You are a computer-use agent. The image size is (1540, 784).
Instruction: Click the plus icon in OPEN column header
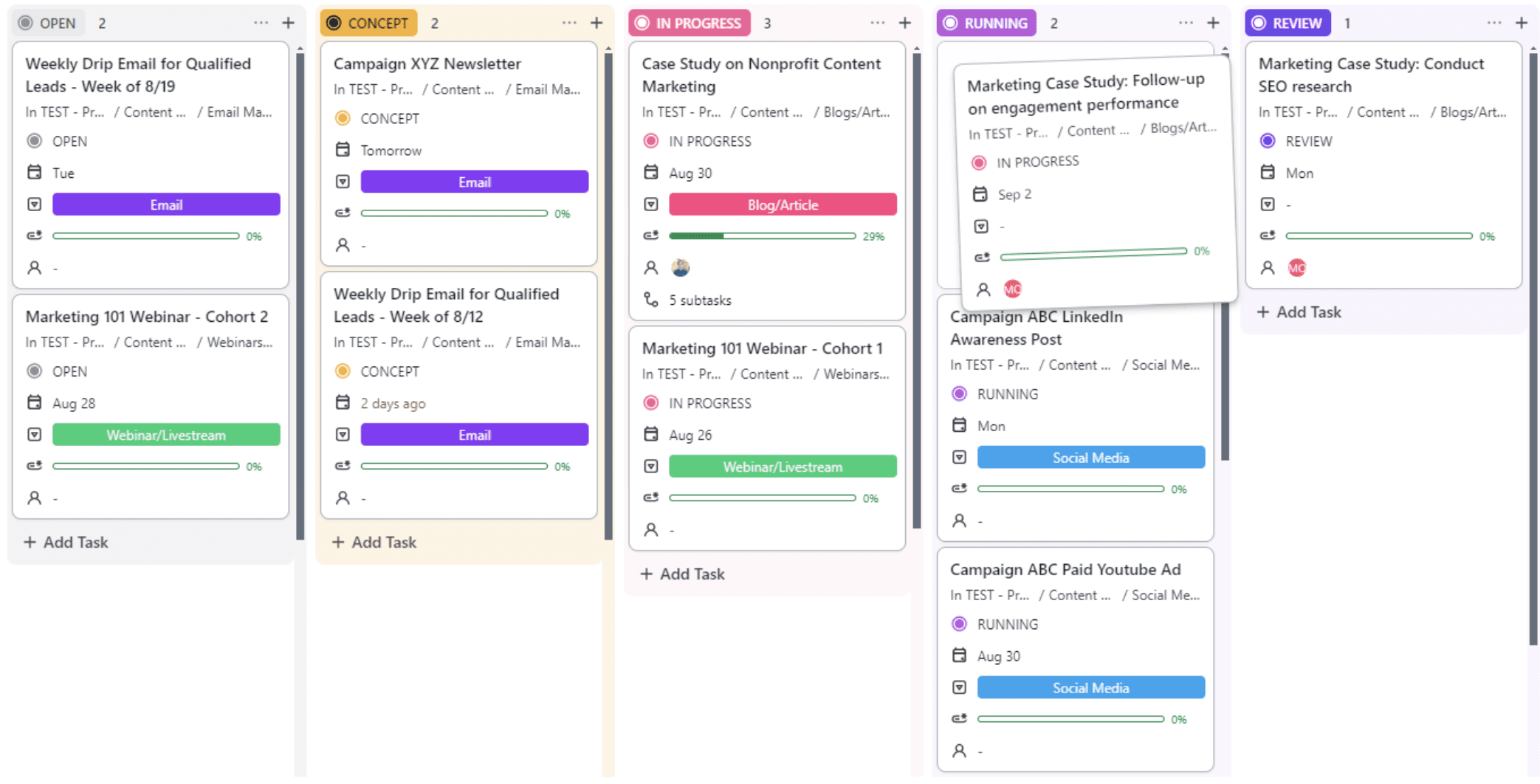coord(288,23)
